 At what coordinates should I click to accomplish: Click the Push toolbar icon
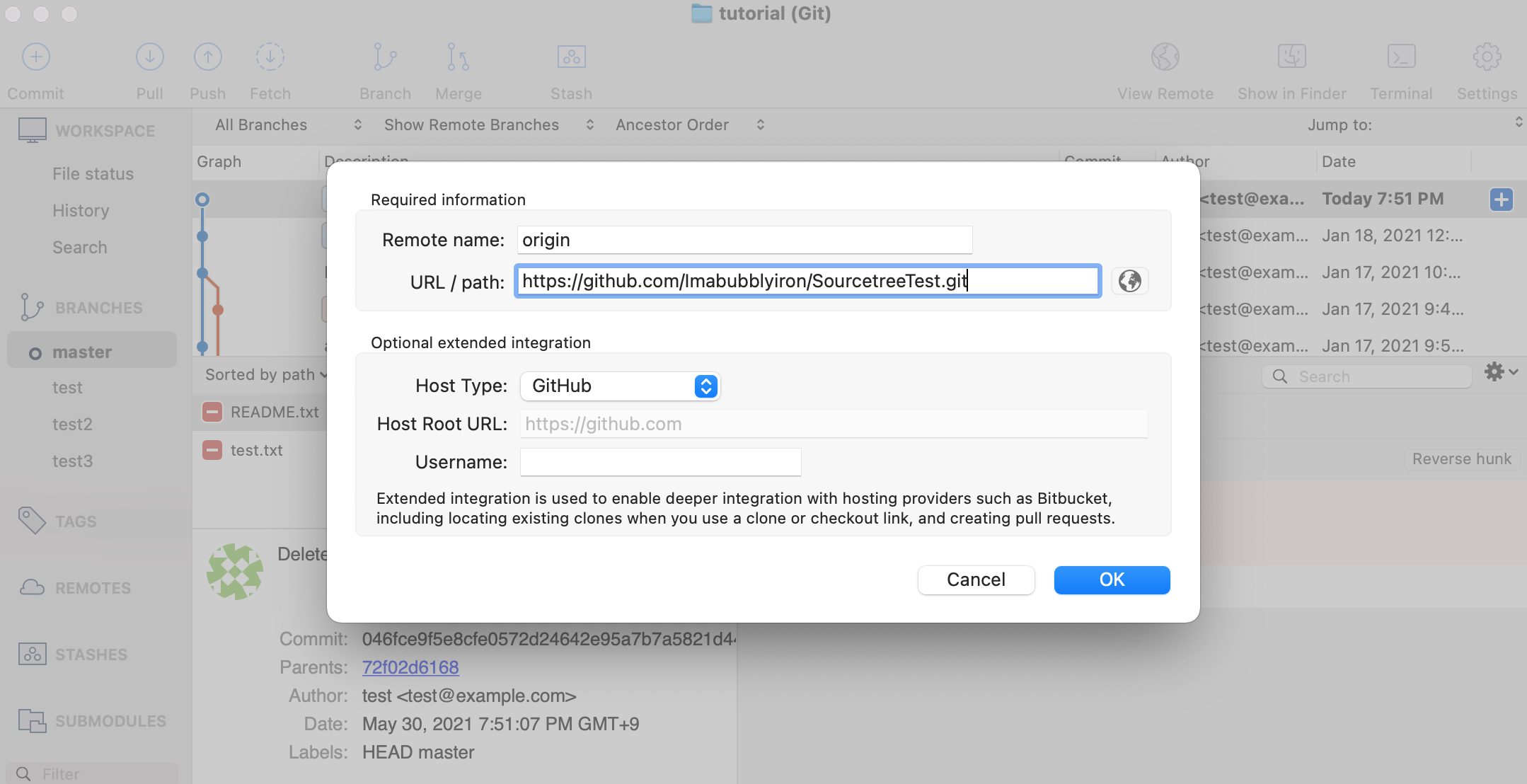[x=207, y=57]
